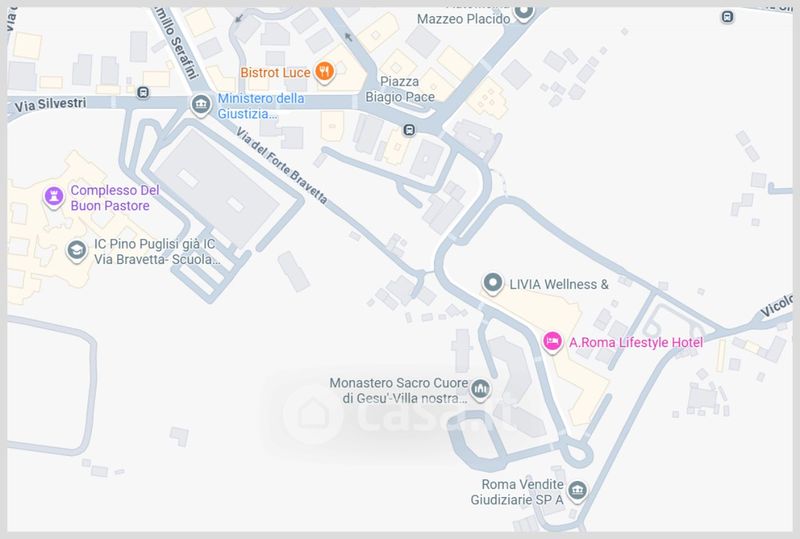The width and height of the screenshot is (800, 539).
Task: Select the Via Silvestri street name
Action: (50, 105)
